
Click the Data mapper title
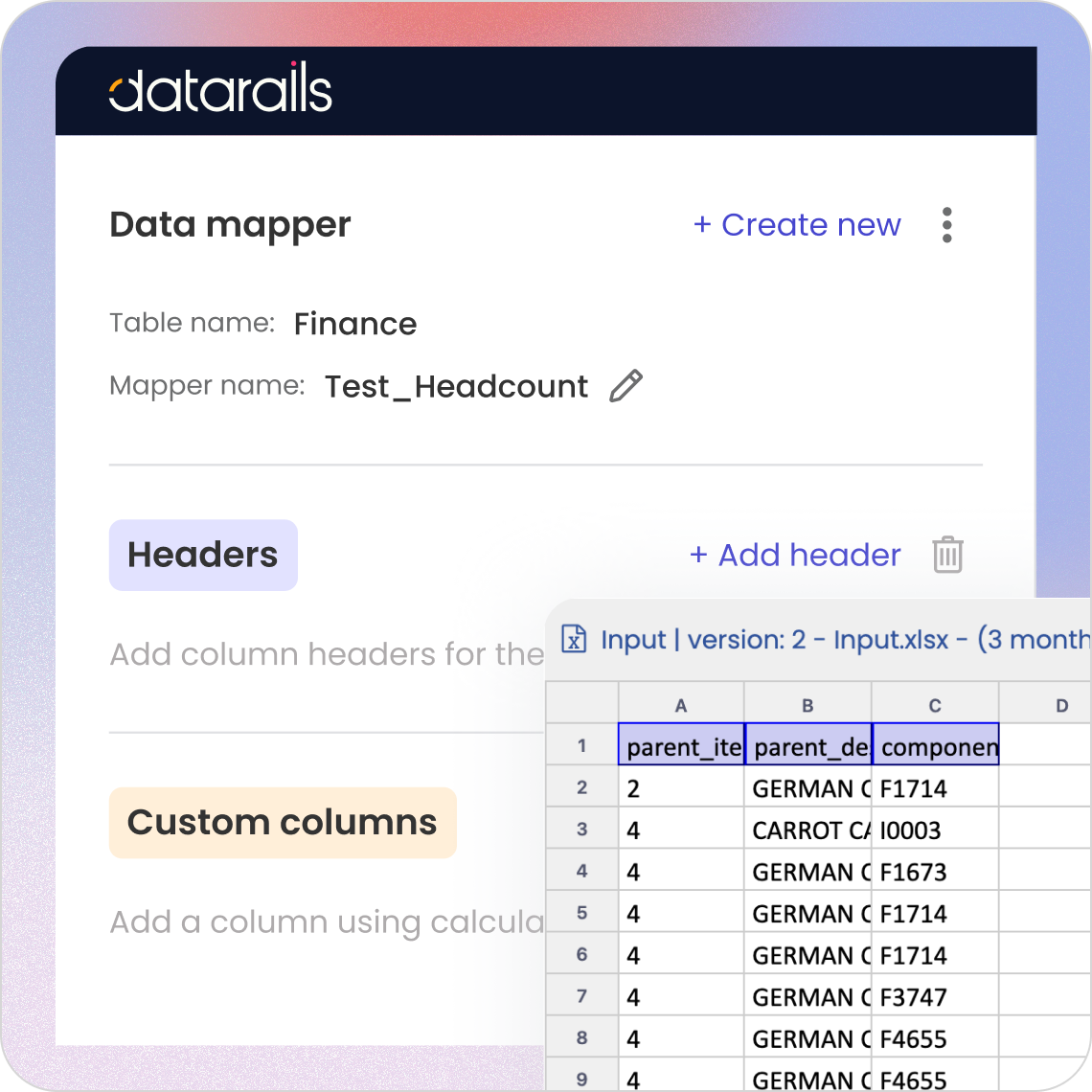pyautogui.click(x=231, y=225)
